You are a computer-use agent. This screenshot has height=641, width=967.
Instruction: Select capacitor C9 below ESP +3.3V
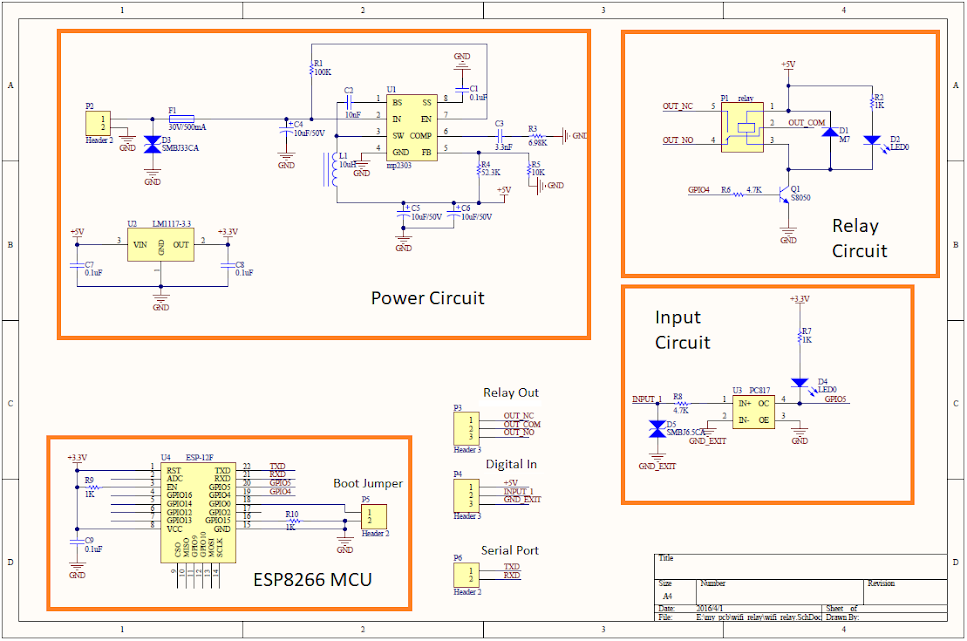pyautogui.click(x=77, y=542)
